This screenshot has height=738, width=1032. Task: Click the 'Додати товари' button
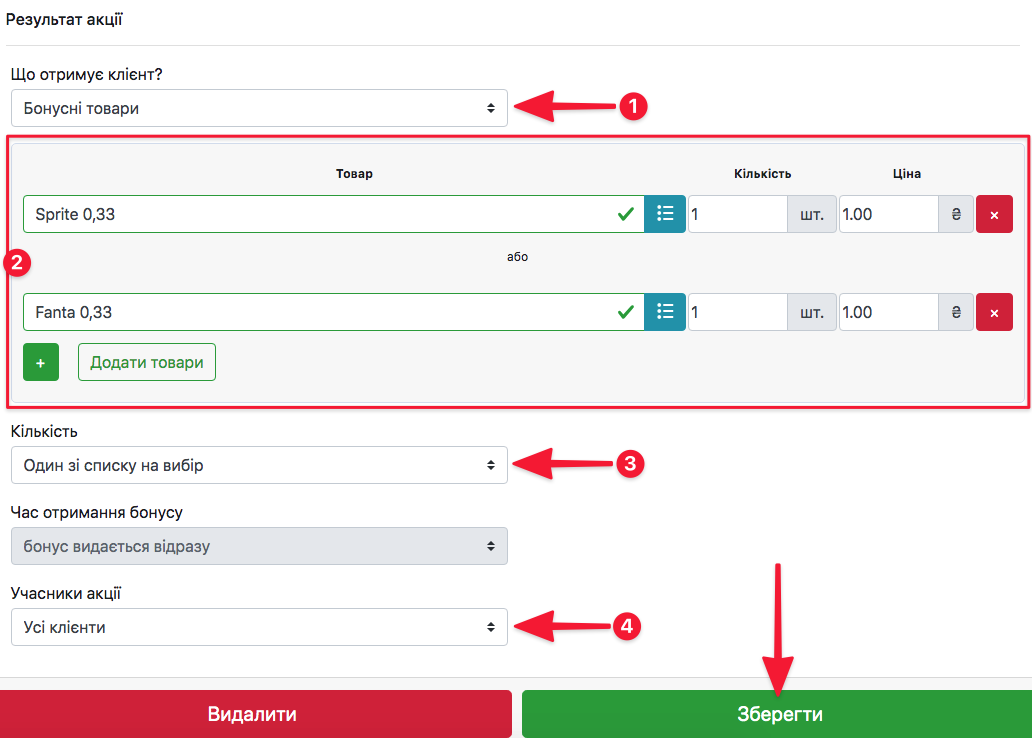tap(147, 362)
